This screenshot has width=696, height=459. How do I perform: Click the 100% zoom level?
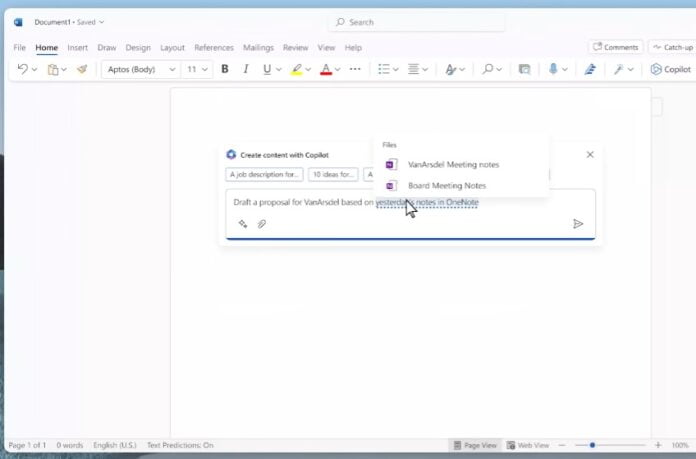(x=680, y=445)
